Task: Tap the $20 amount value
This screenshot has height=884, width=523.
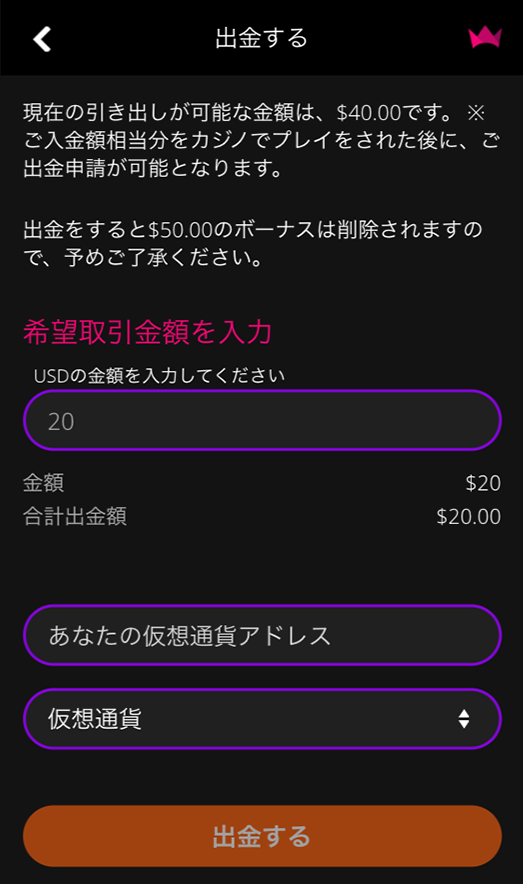Action: click(x=483, y=483)
